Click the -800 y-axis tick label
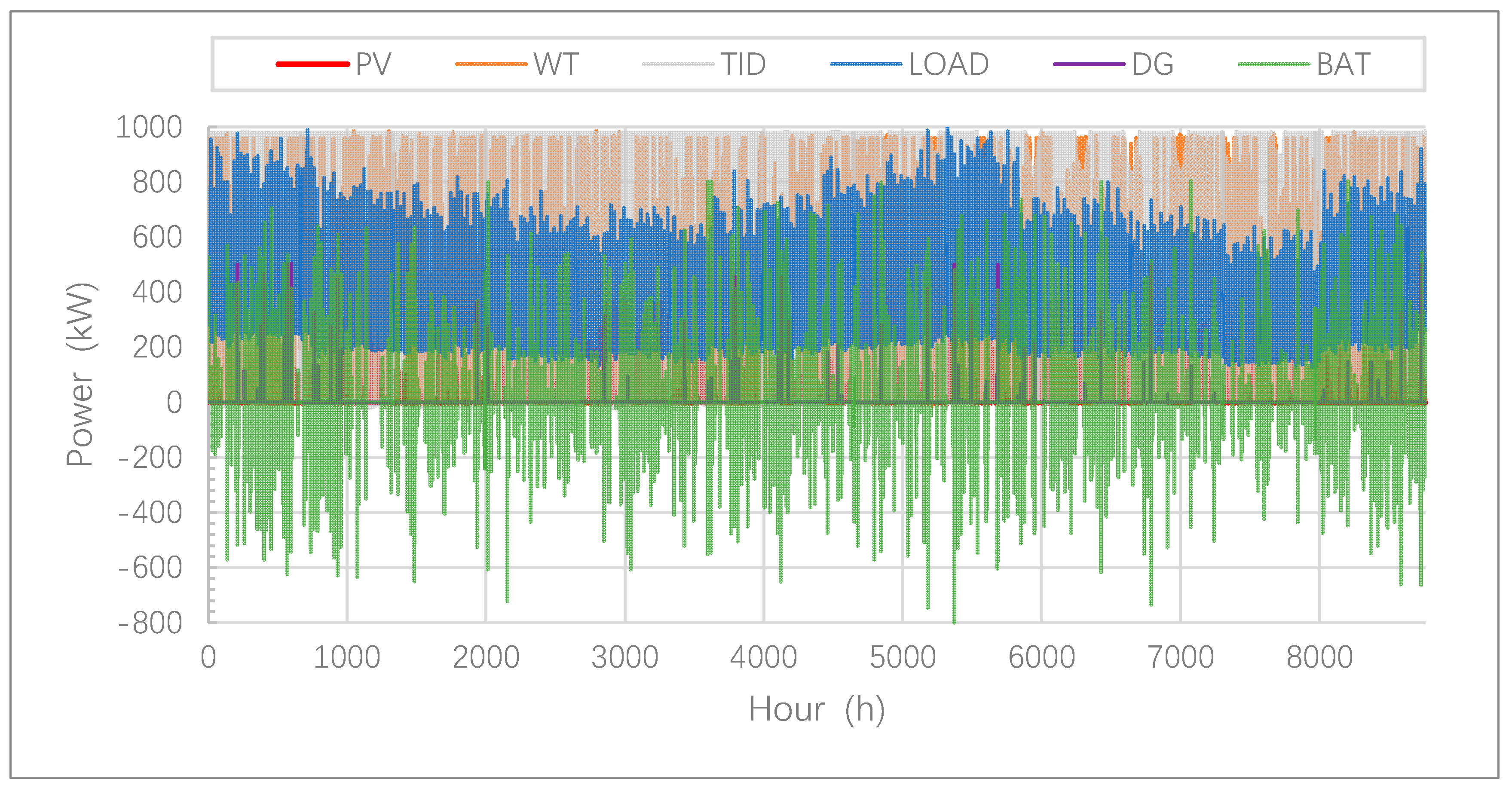The width and height of the screenshot is (1512, 797). [150, 623]
